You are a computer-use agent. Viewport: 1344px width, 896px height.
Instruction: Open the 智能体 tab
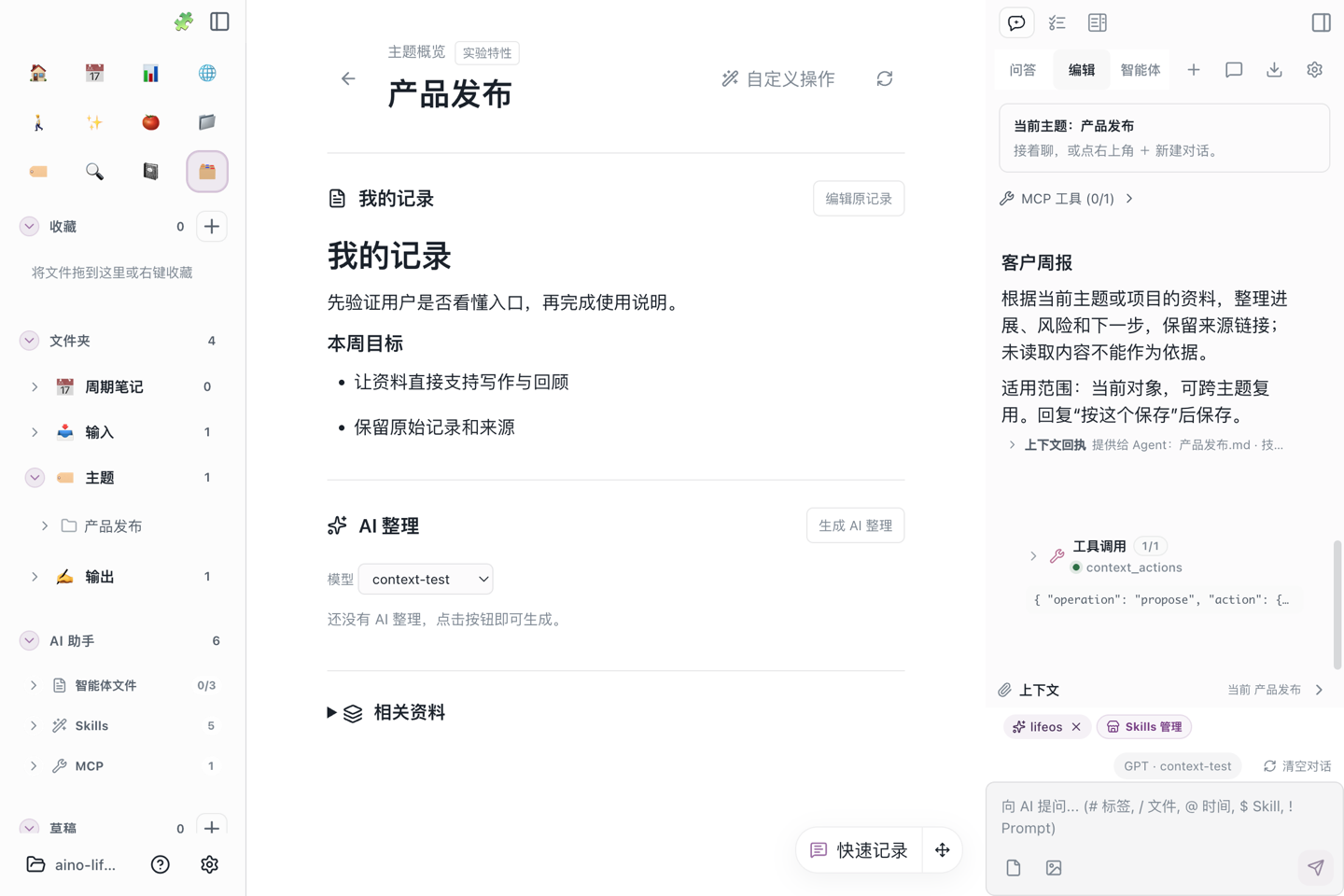pyautogui.click(x=1141, y=70)
